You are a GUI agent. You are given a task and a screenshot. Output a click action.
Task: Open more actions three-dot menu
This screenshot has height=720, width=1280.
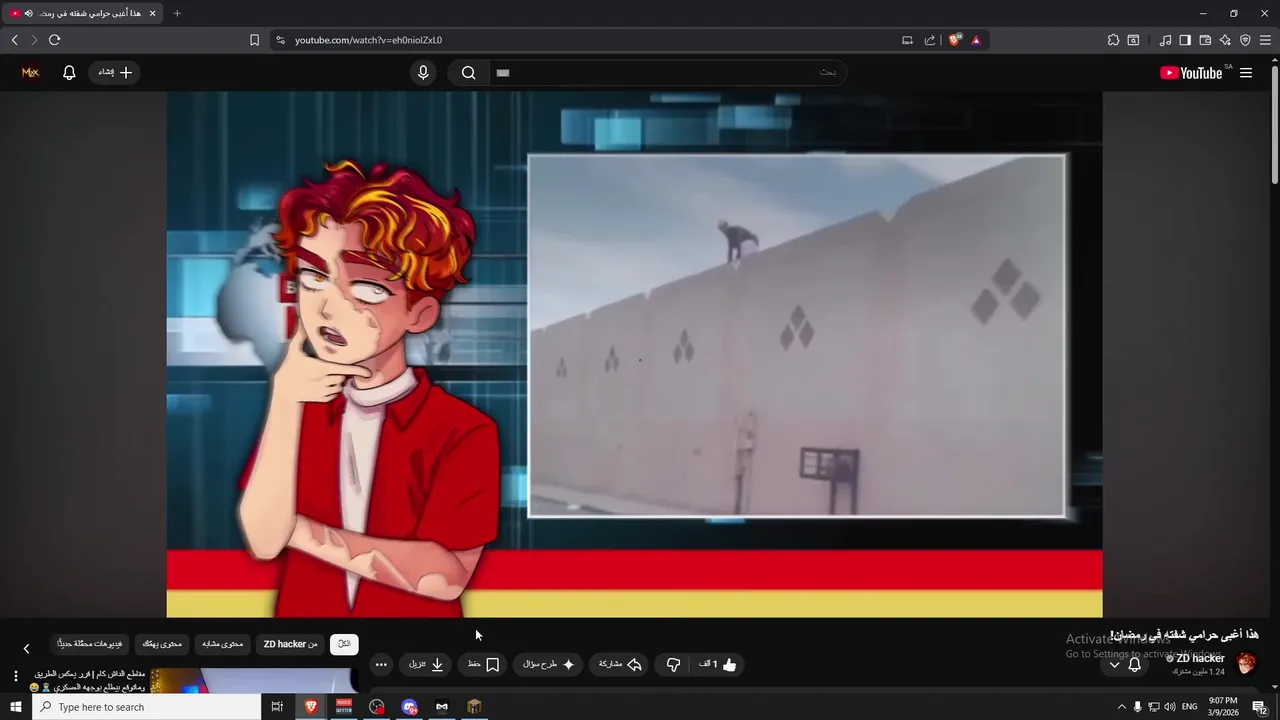tap(381, 664)
